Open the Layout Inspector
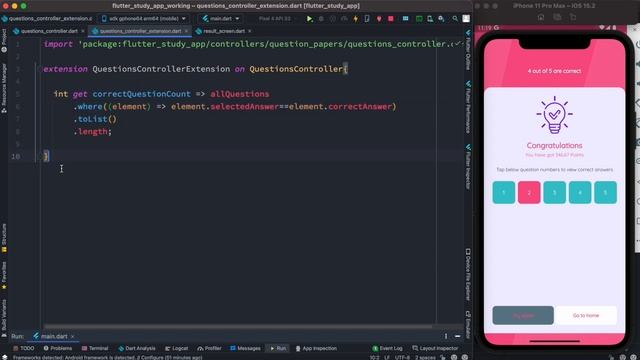Image resolution: width=640 pixels, height=360 pixels. (x=436, y=348)
